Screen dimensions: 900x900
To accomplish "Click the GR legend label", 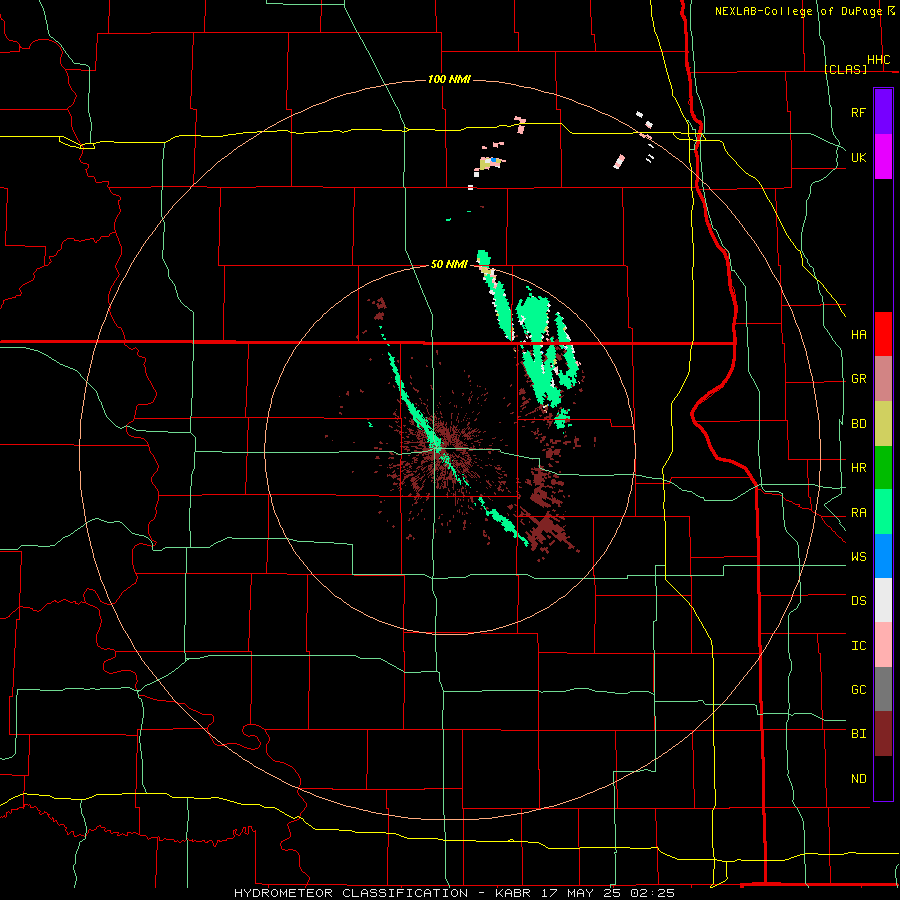I will pyautogui.click(x=858, y=379).
